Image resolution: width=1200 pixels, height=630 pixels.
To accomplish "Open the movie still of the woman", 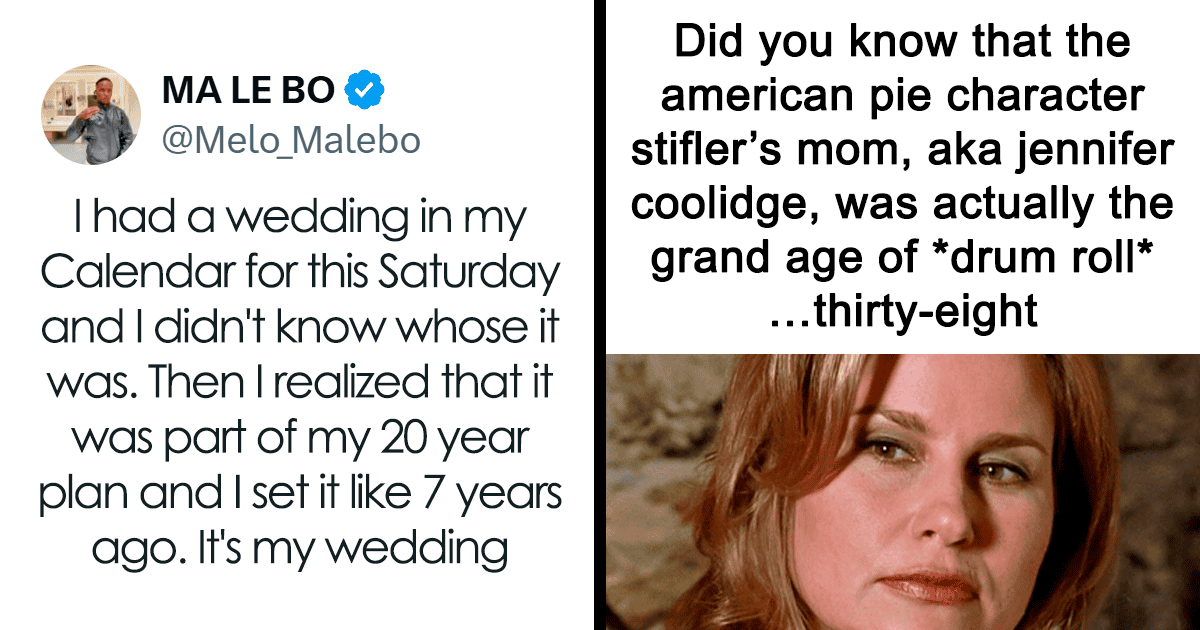I will [x=901, y=490].
